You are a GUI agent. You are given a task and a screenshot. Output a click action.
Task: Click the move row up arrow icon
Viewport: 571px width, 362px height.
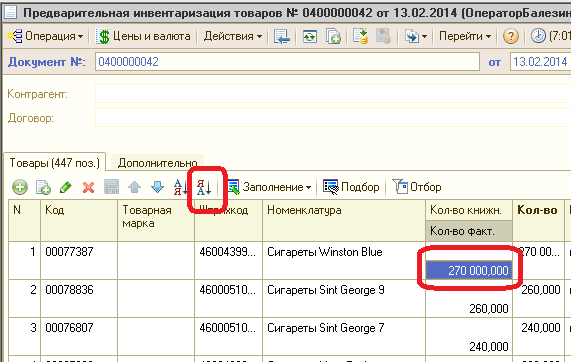pyautogui.click(x=134, y=187)
